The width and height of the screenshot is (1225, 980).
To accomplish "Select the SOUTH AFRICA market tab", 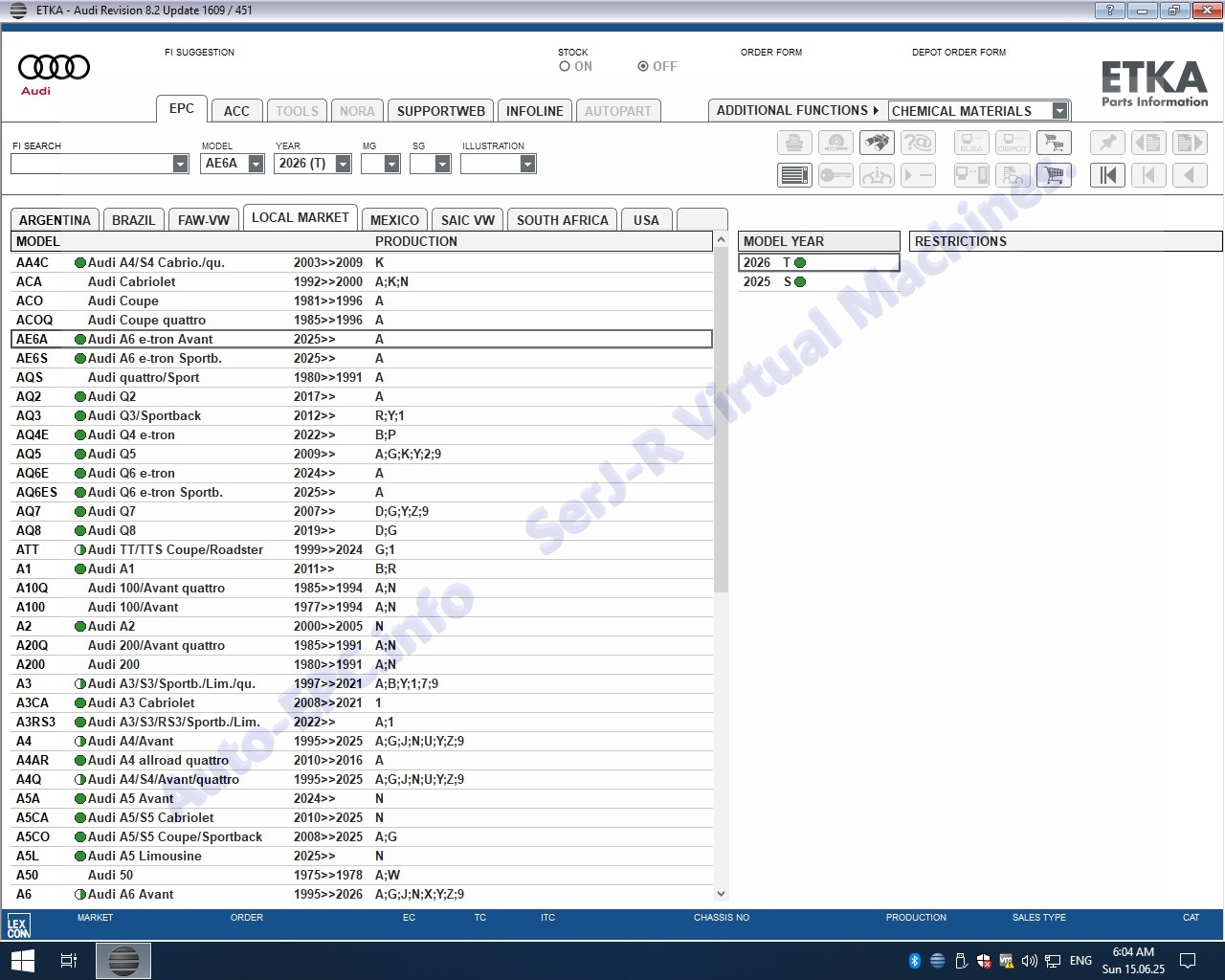I will (562, 220).
